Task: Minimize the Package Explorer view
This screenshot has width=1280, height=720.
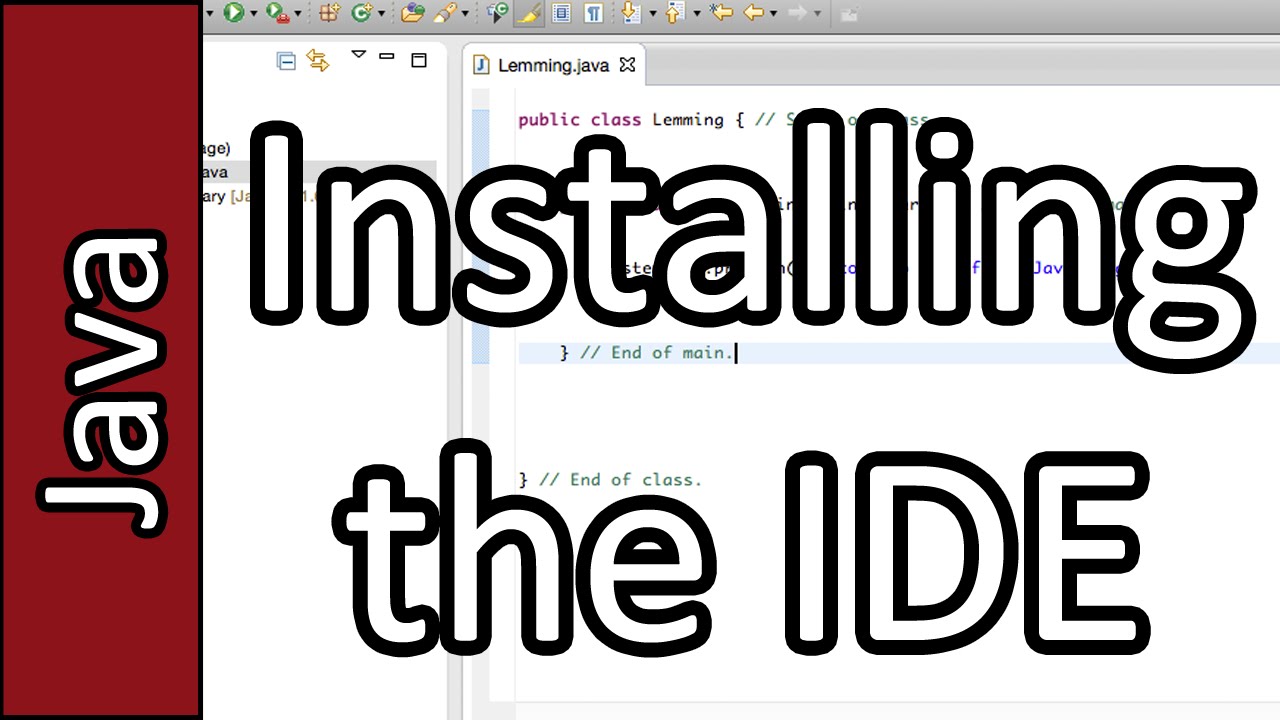Action: pos(387,57)
